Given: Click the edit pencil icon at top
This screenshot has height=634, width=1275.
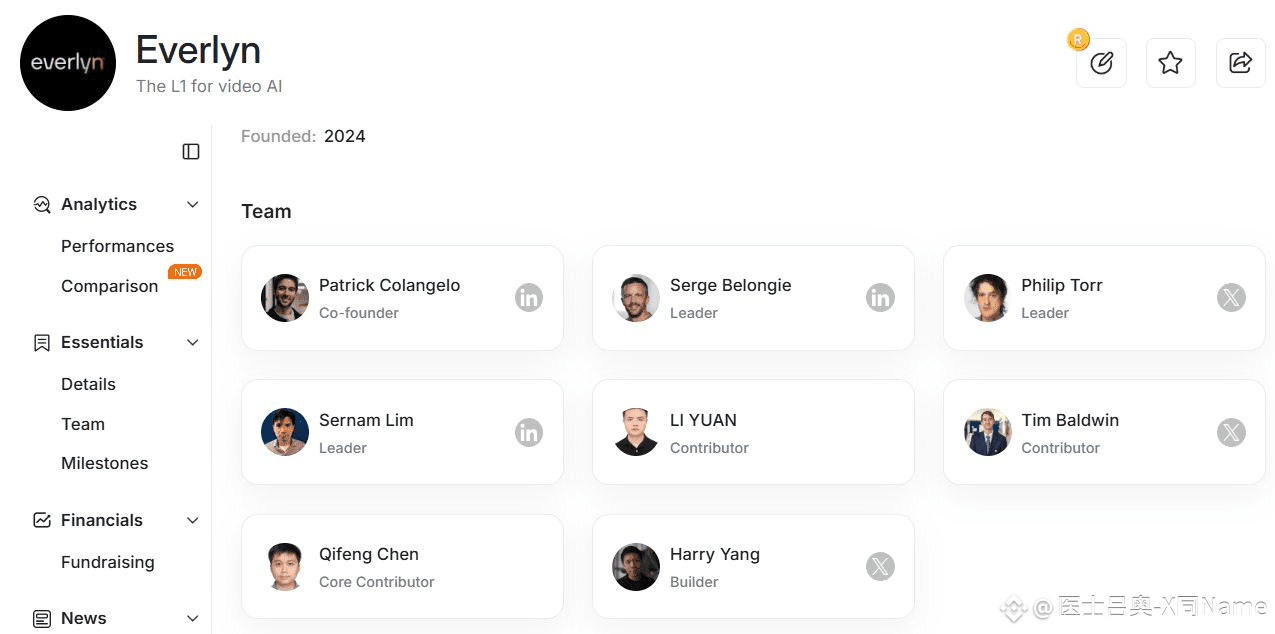Looking at the screenshot, I should tap(1101, 63).
